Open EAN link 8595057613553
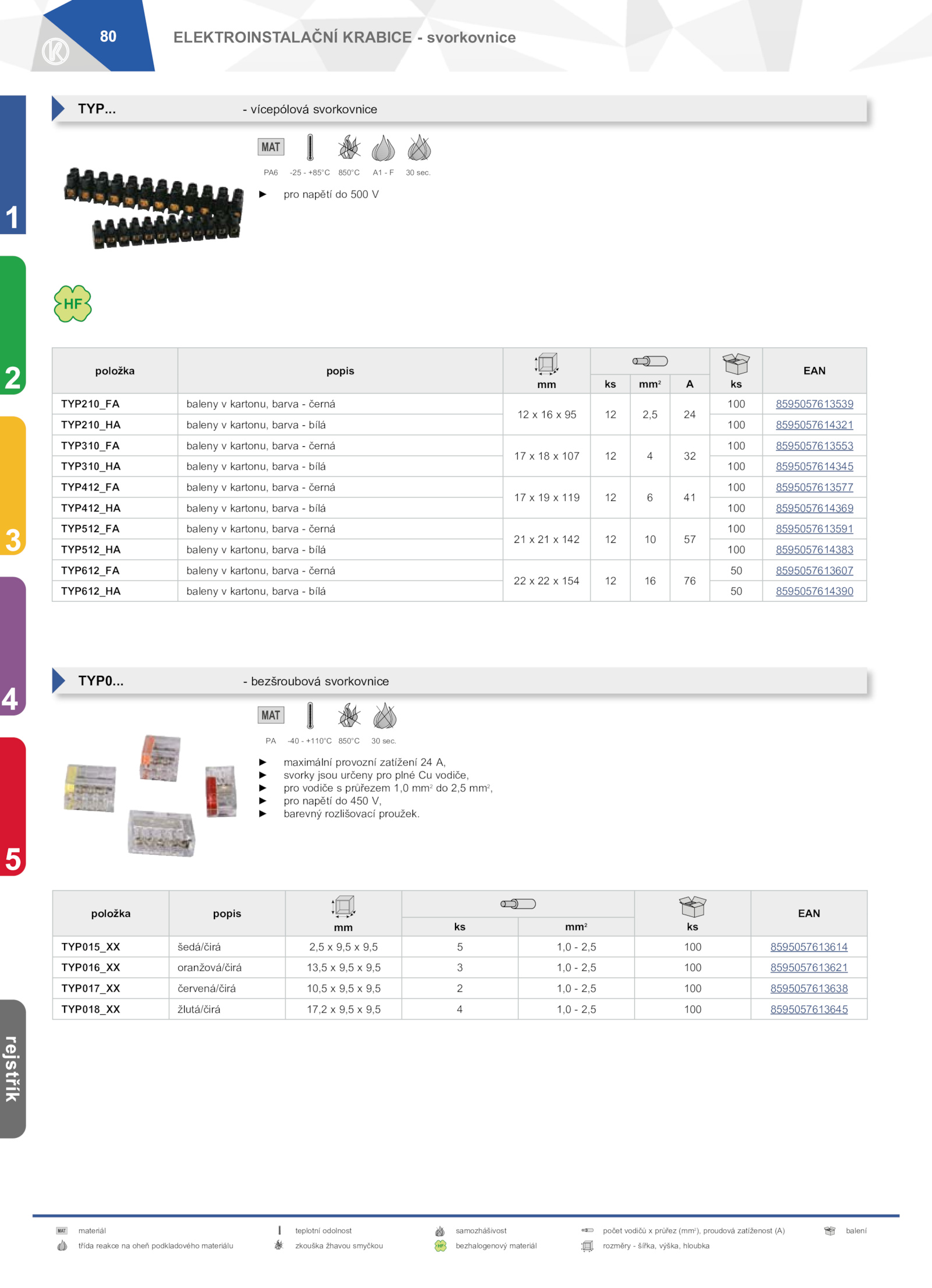The width and height of the screenshot is (932, 1288). (814, 446)
